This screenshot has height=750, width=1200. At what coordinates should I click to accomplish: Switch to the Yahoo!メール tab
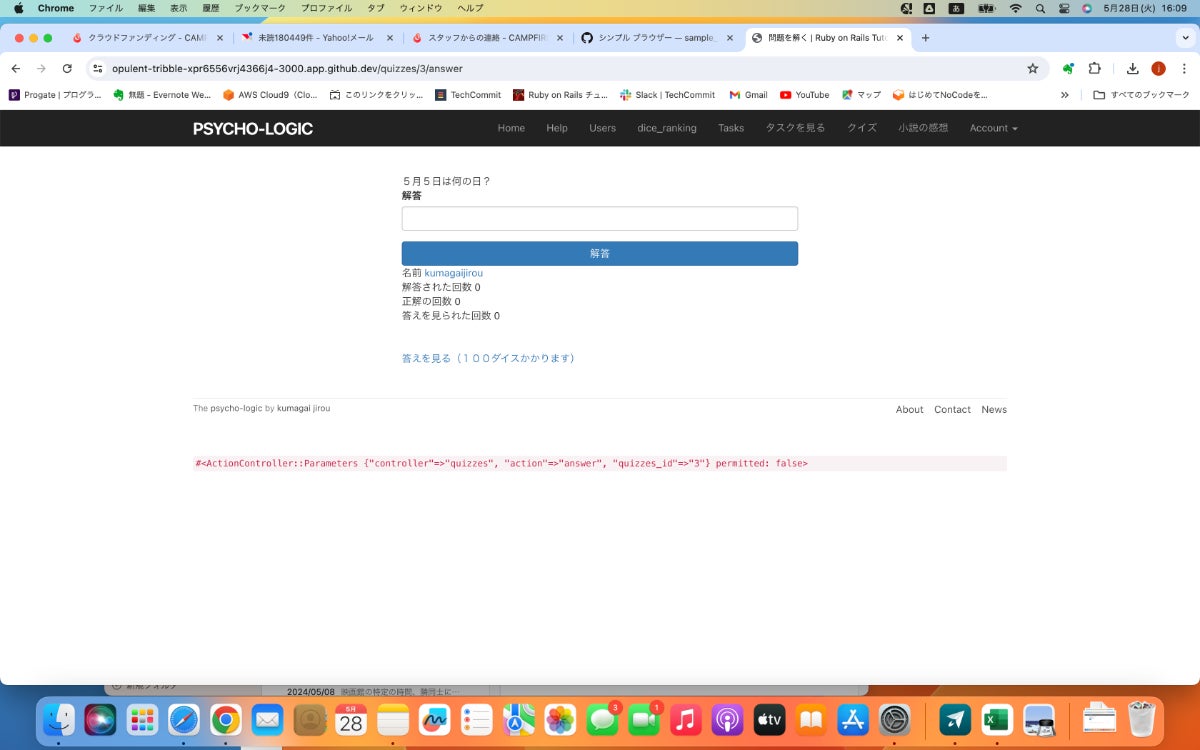(315, 38)
